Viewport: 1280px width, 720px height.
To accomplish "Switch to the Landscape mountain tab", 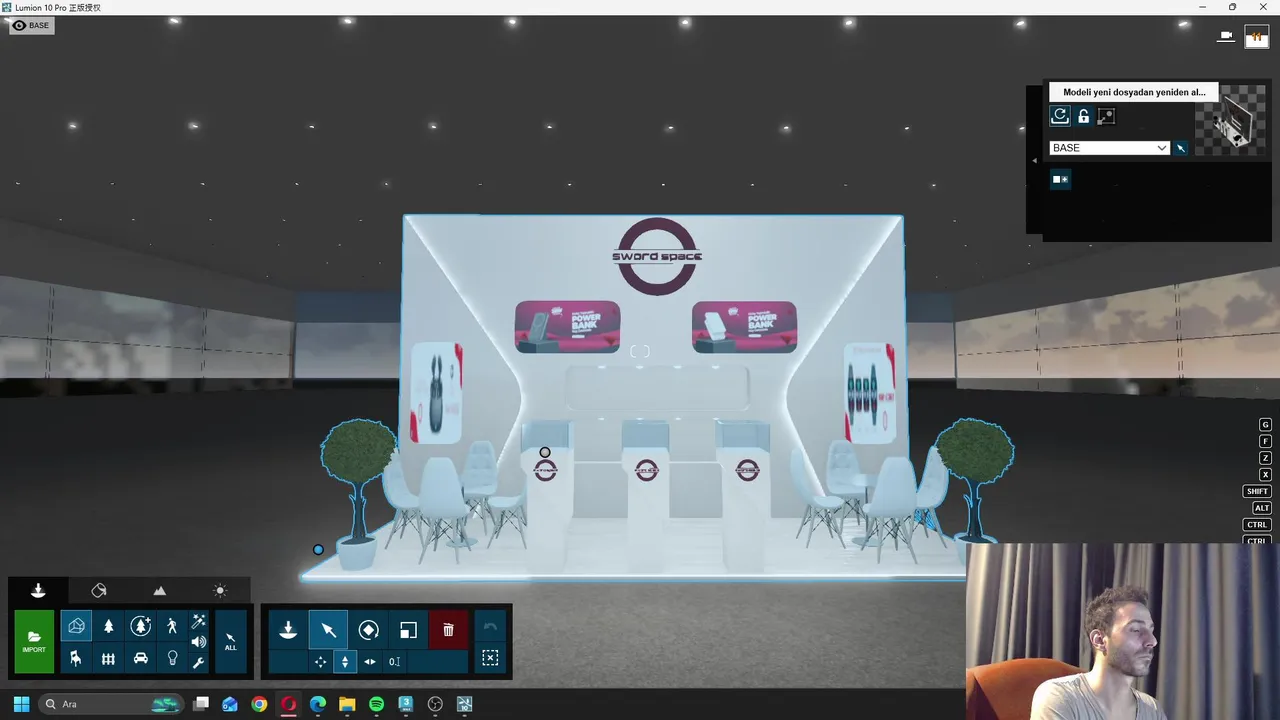I will click(160, 590).
